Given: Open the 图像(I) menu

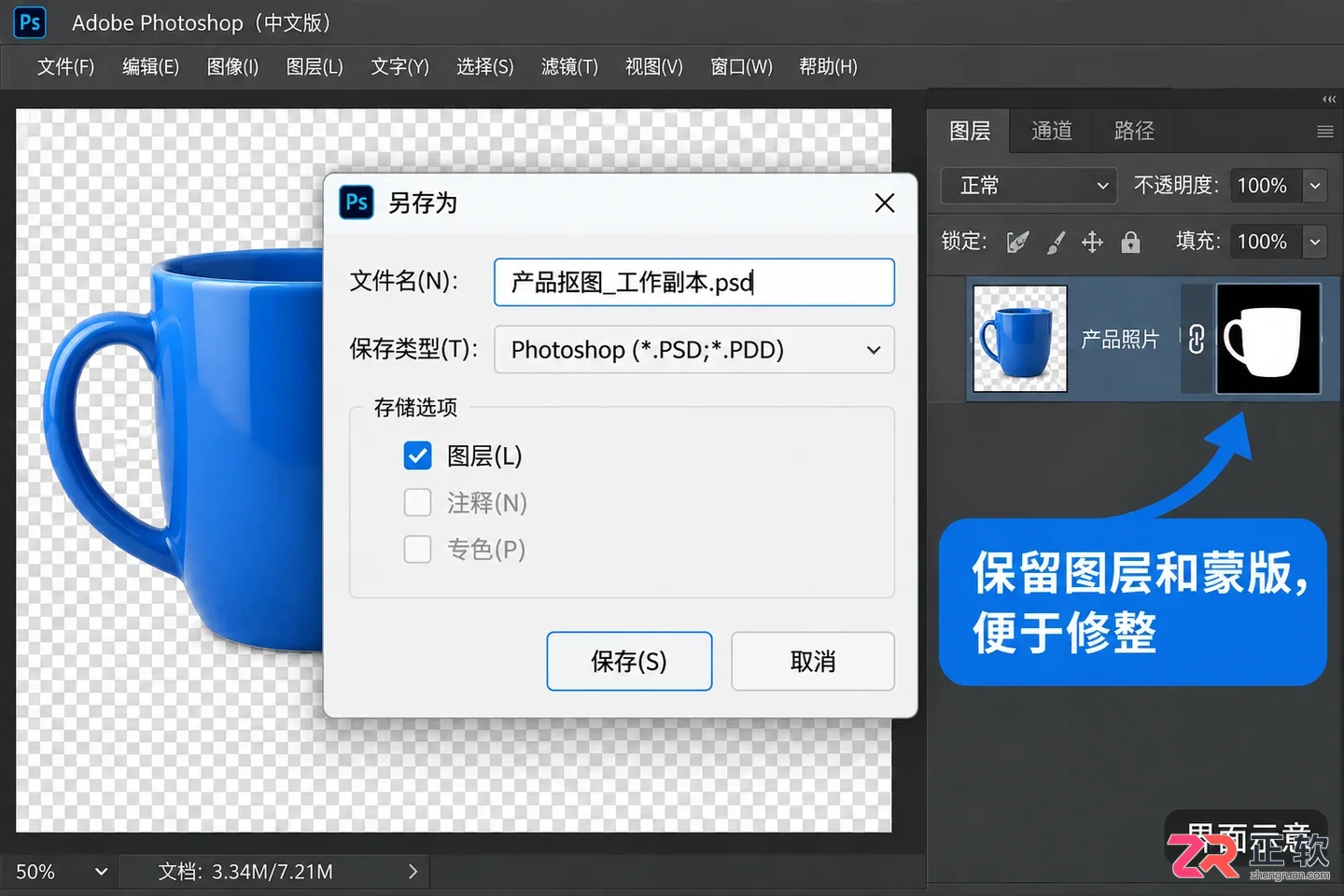Looking at the screenshot, I should tap(232, 66).
